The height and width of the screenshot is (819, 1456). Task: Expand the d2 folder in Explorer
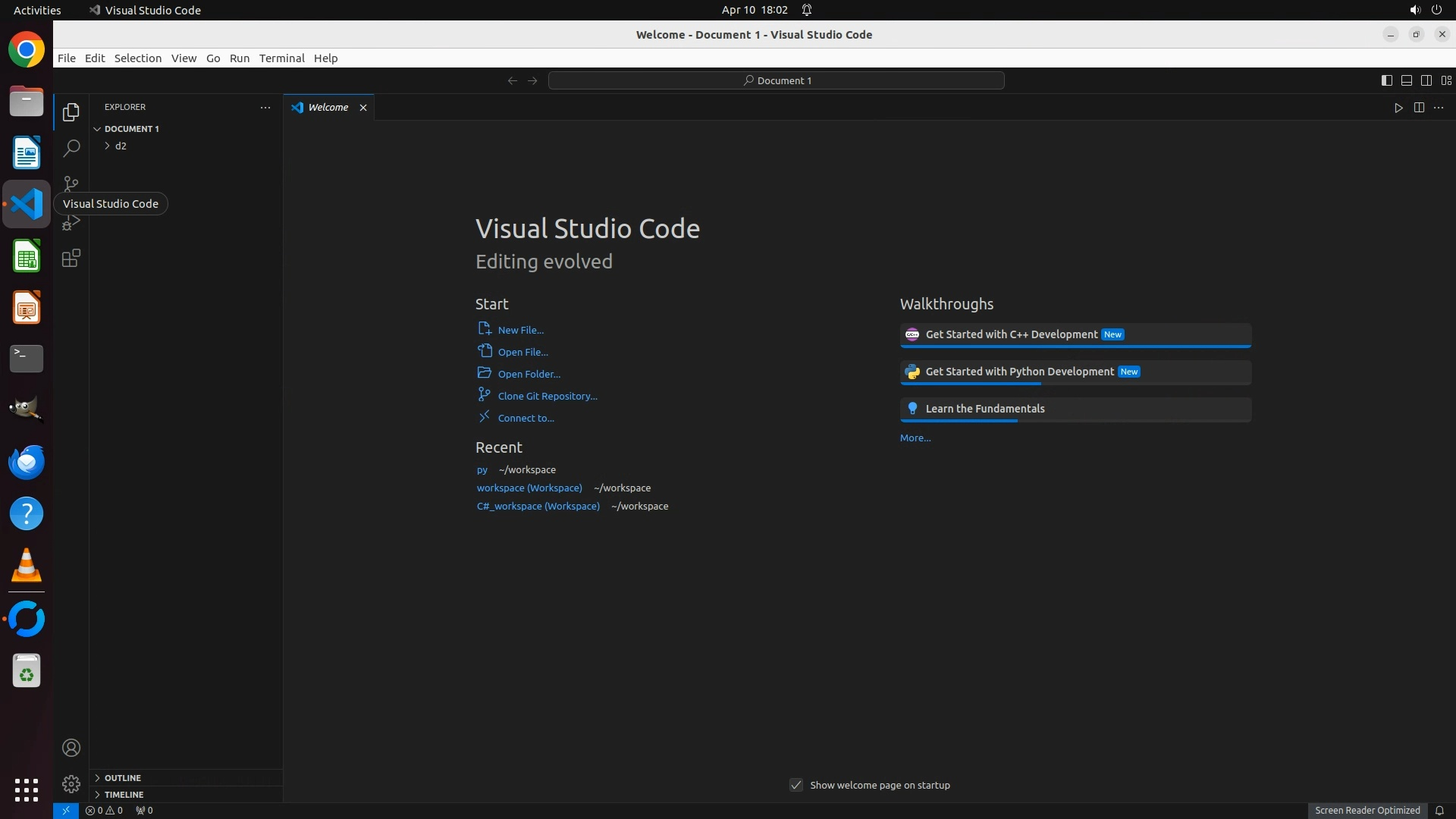[120, 146]
